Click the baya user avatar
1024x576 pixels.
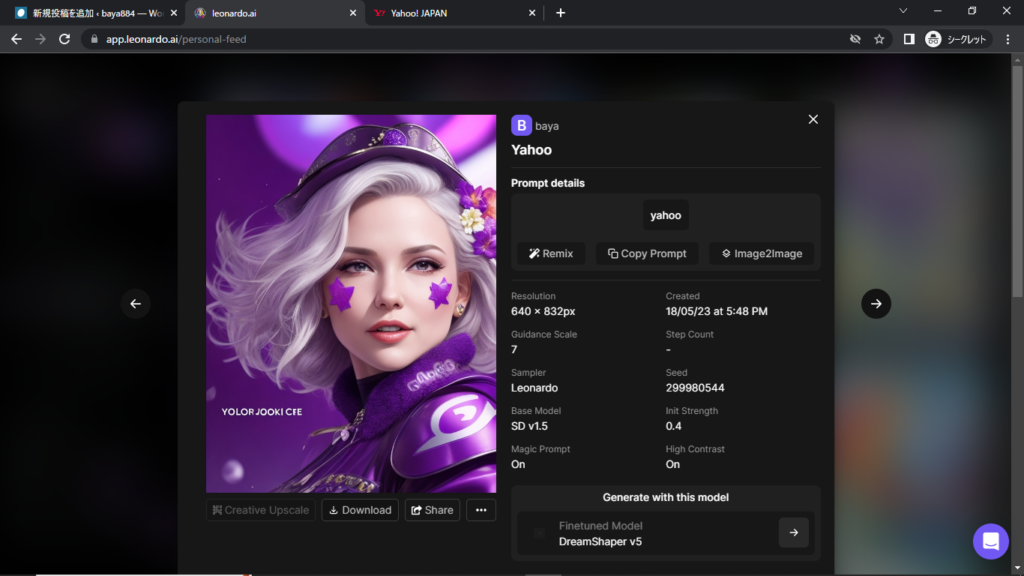(521, 125)
